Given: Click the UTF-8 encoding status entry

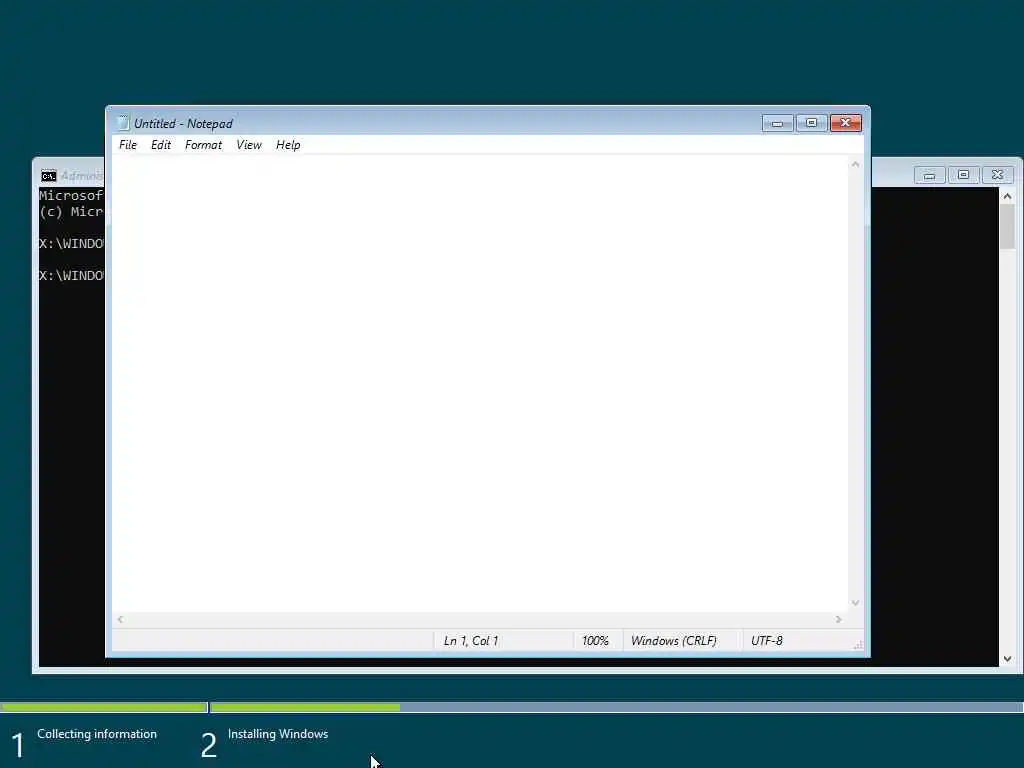Looking at the screenshot, I should click(x=767, y=641).
